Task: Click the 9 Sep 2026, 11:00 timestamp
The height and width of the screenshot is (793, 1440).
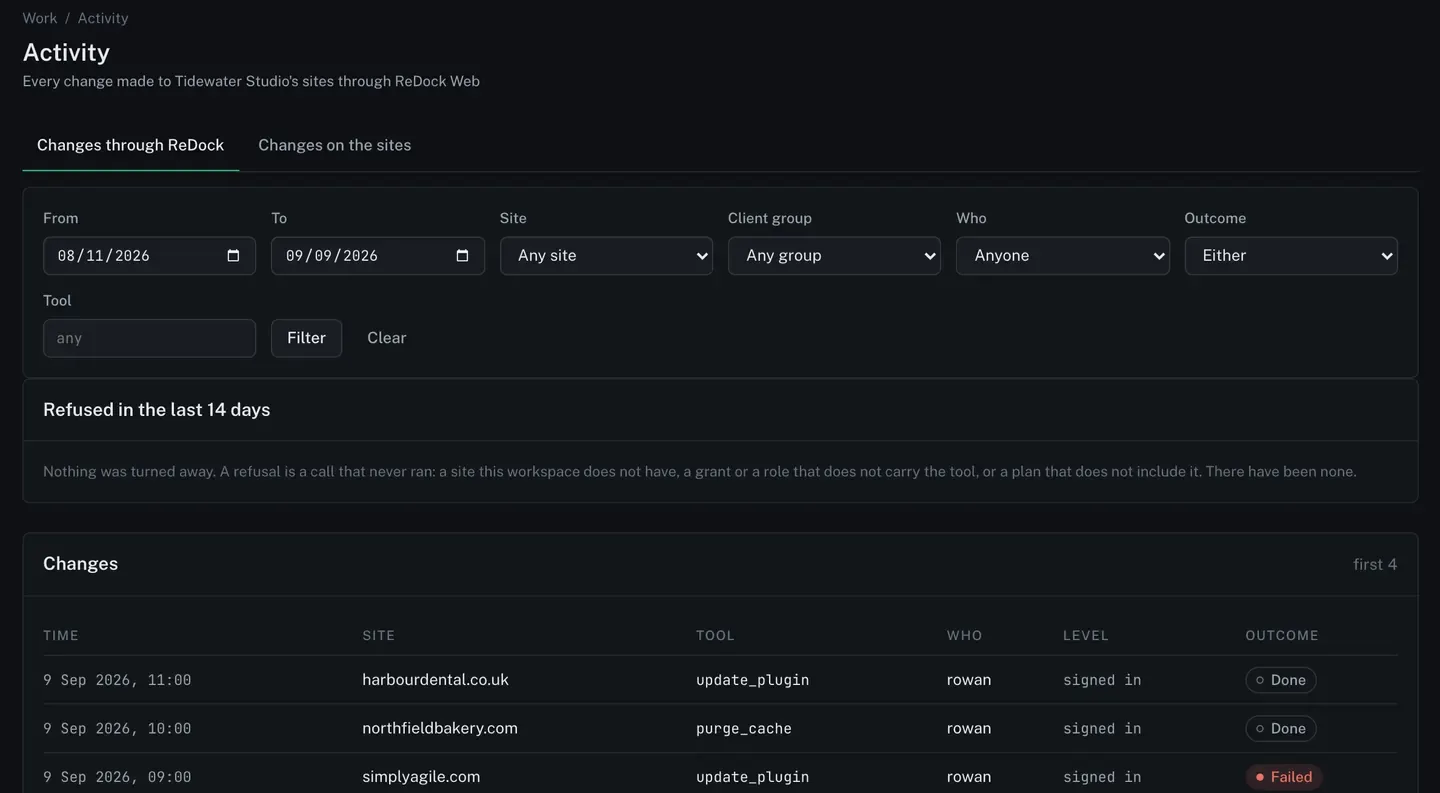Action: click(x=117, y=680)
